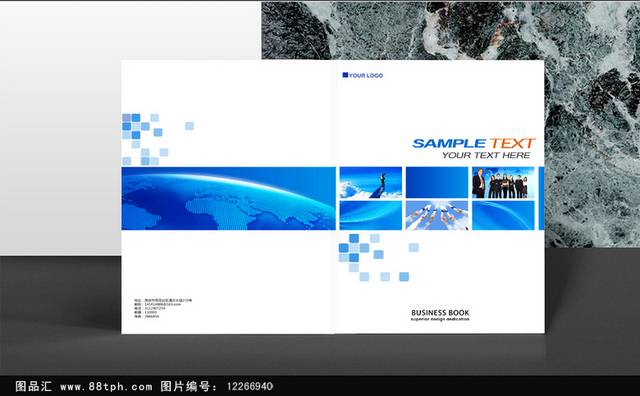The width and height of the screenshot is (640, 396).
Task: Click the contact details block on back cover
Action: click(x=163, y=308)
